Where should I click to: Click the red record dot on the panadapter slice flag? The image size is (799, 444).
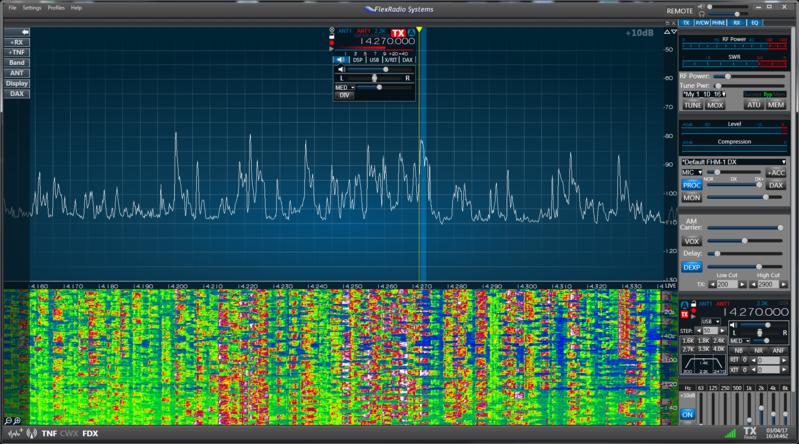[332, 43]
